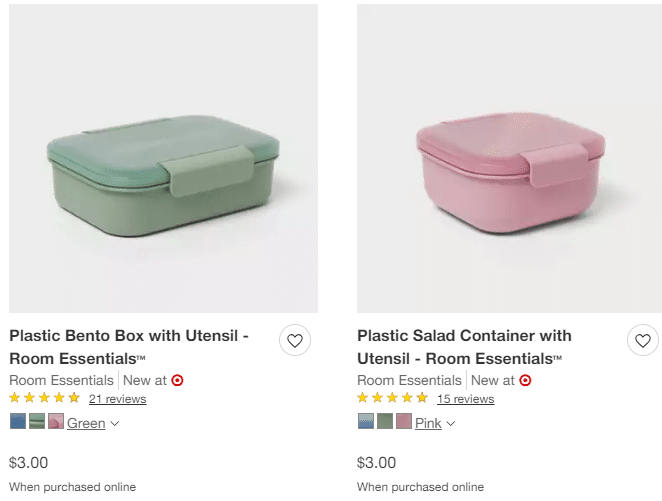
Task: Click Target bullseye logo under Bento Box
Action: click(178, 380)
